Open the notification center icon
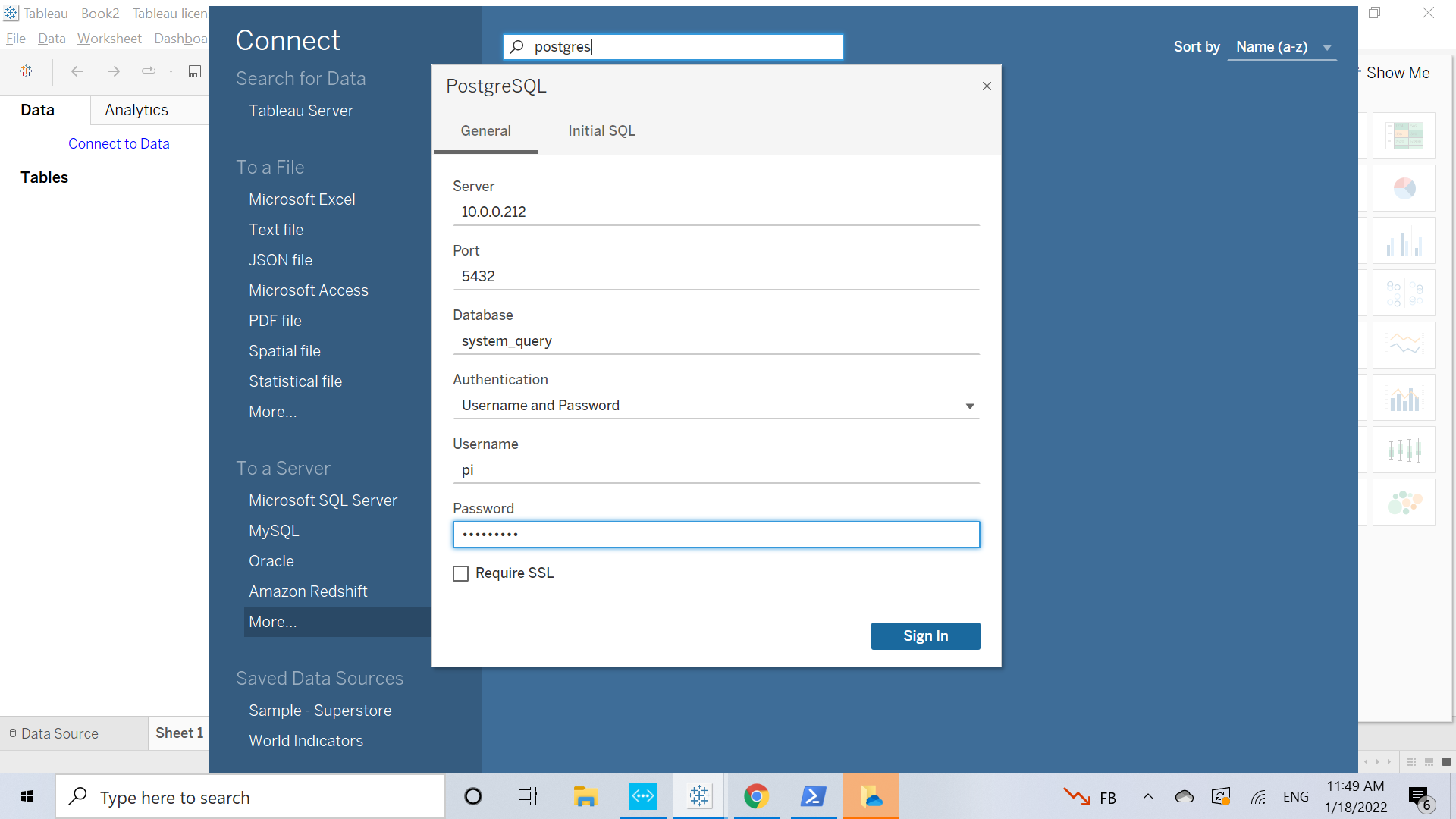This screenshot has width=1456, height=819. [1420, 798]
